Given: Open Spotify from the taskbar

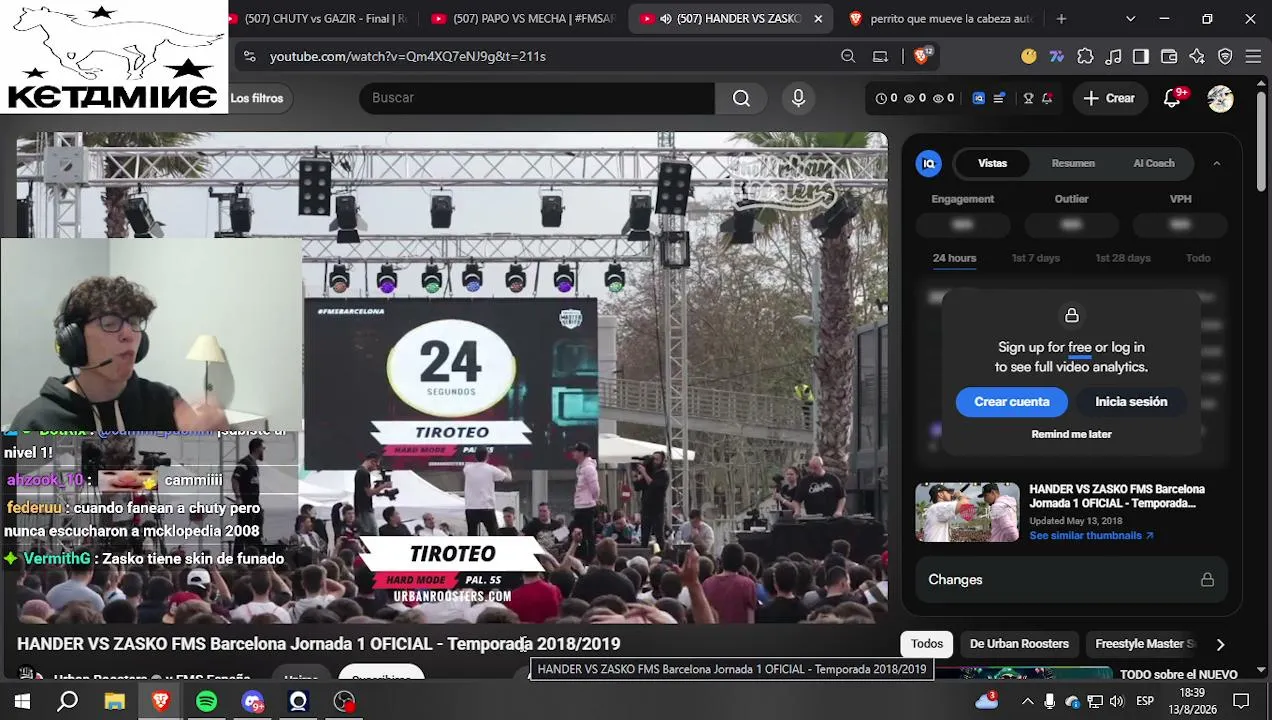Looking at the screenshot, I should 206,701.
